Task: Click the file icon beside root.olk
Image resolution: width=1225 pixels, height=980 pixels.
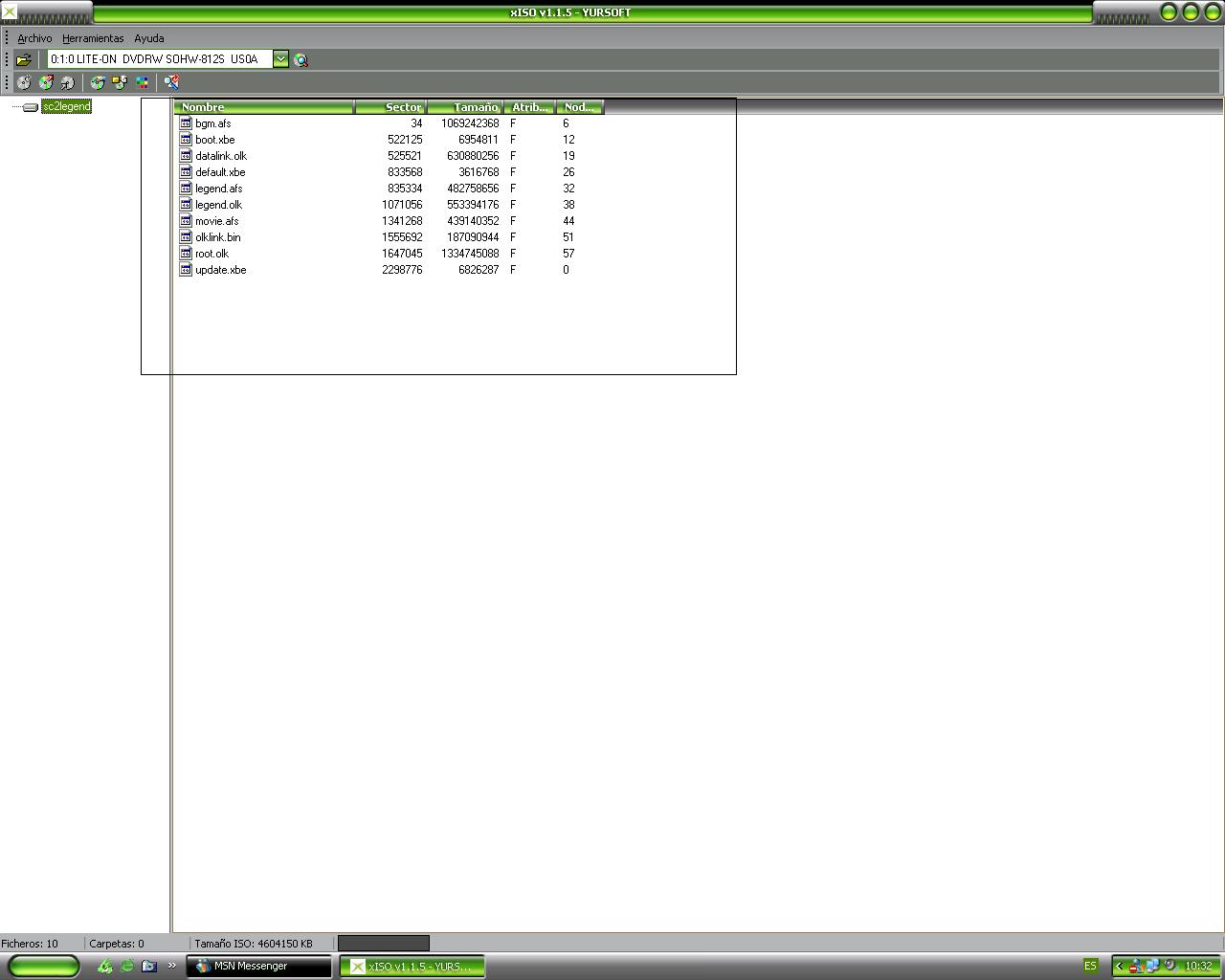Action: click(187, 254)
